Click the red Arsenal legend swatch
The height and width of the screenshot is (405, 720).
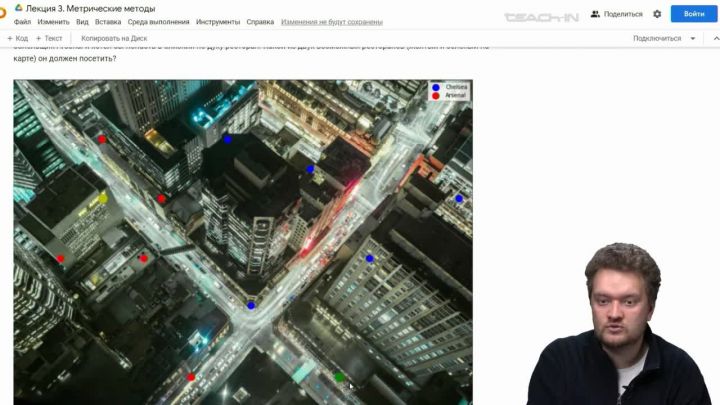(435, 95)
